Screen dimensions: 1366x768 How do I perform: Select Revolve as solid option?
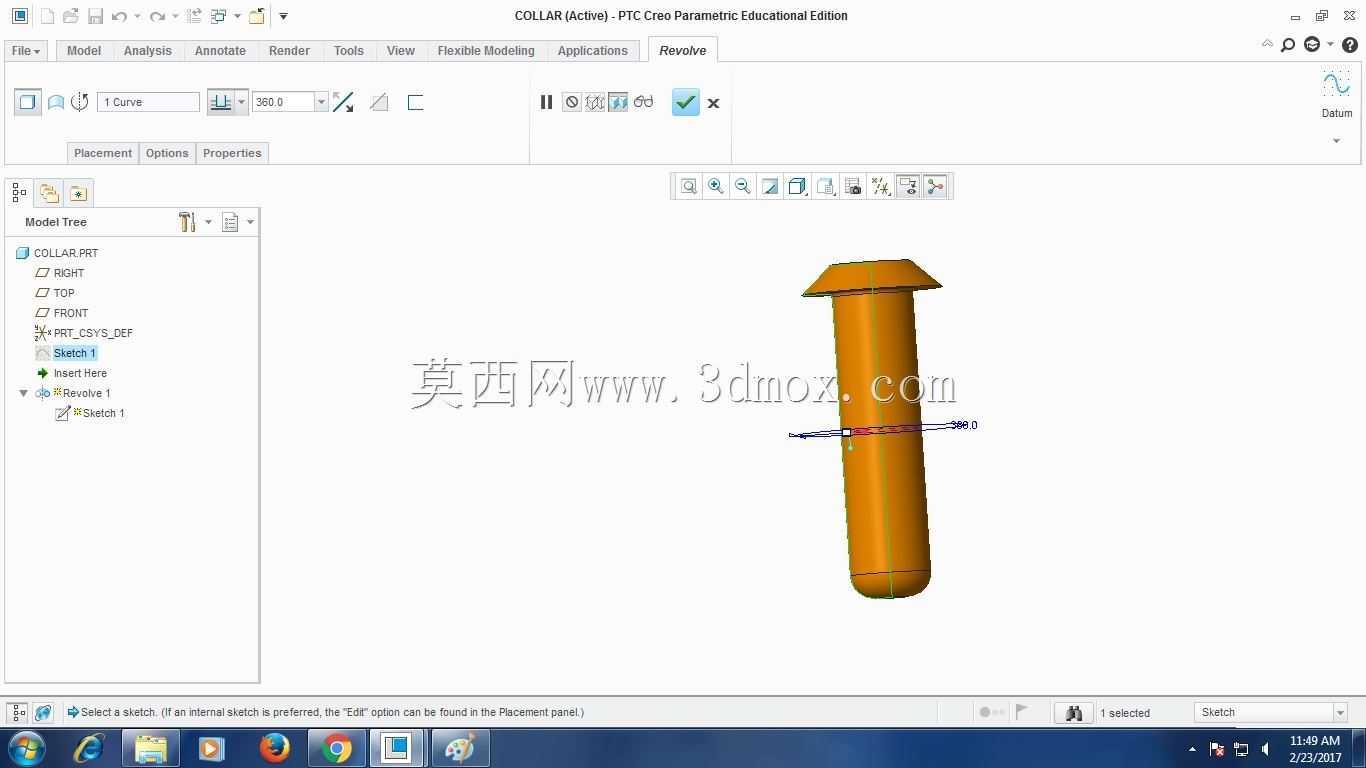tap(28, 102)
